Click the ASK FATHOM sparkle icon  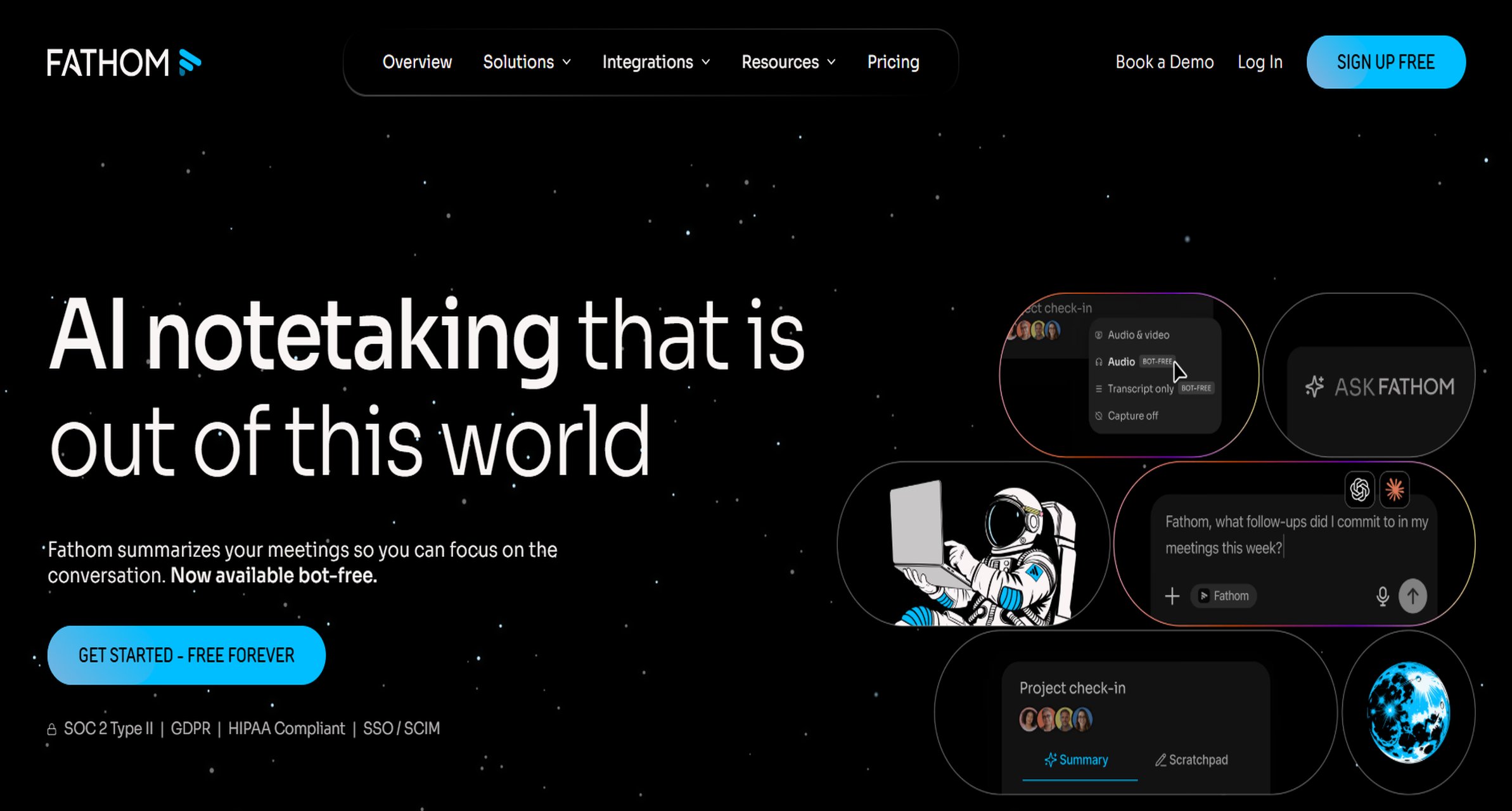click(1314, 386)
